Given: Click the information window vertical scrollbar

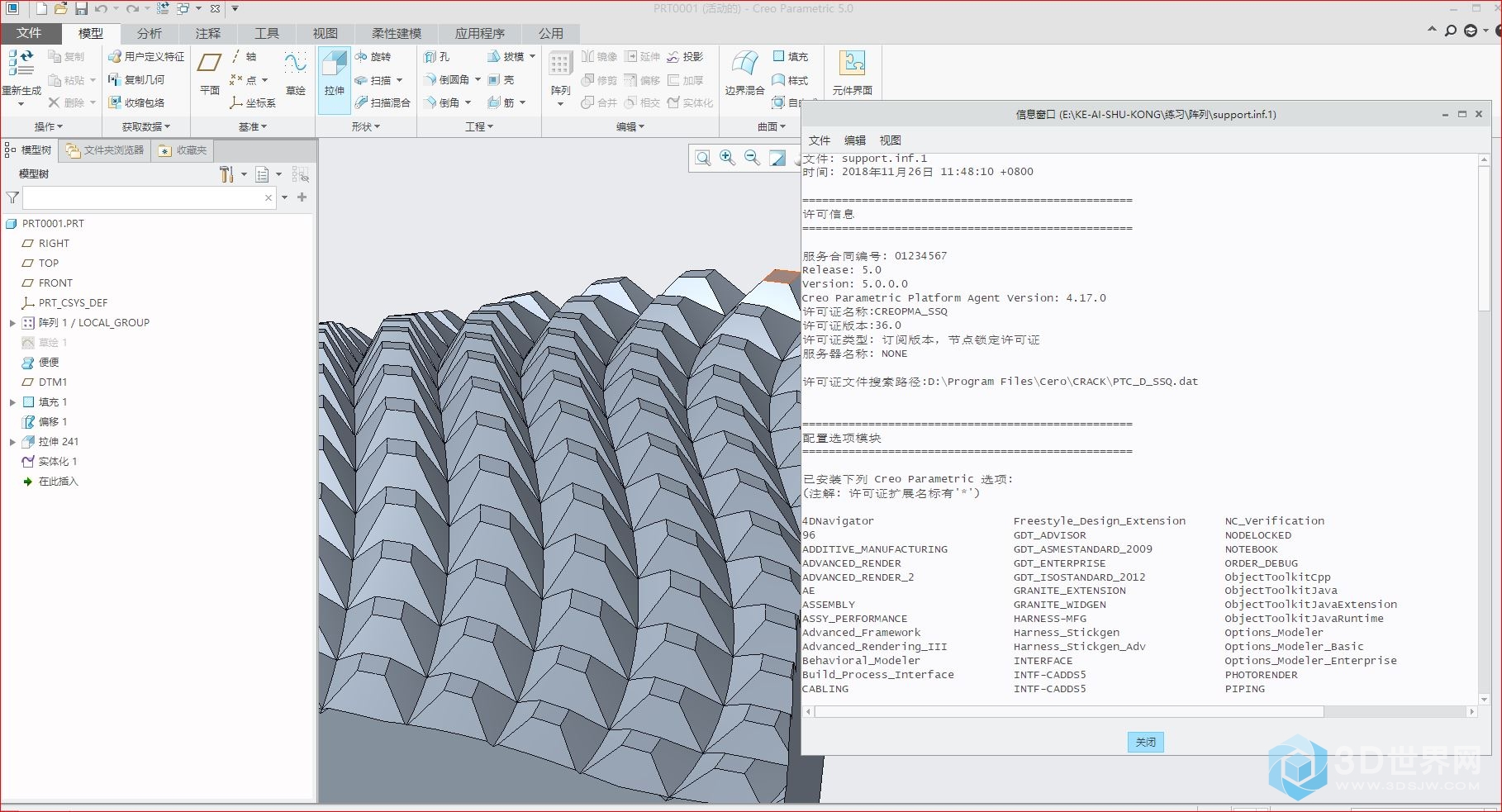Looking at the screenshot, I should coord(1484,239).
